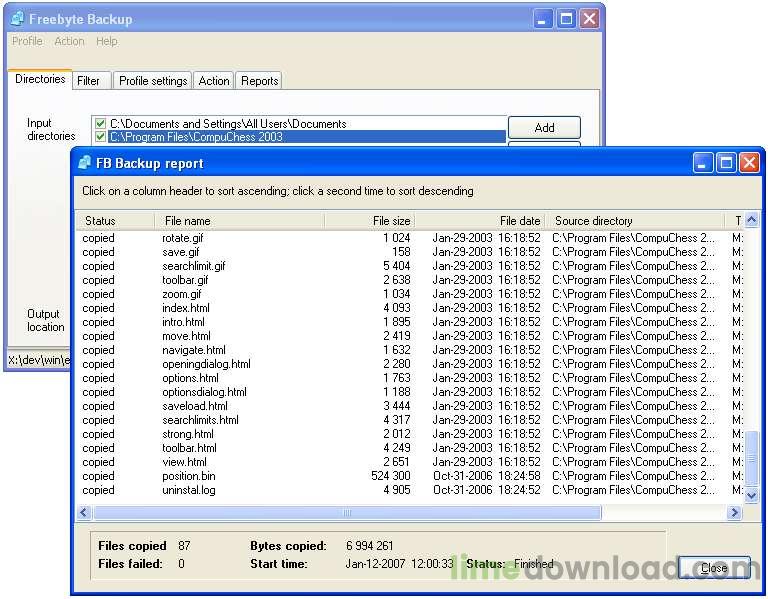Click the 524 300 file size value
The height and width of the screenshot is (599, 768).
391,476
